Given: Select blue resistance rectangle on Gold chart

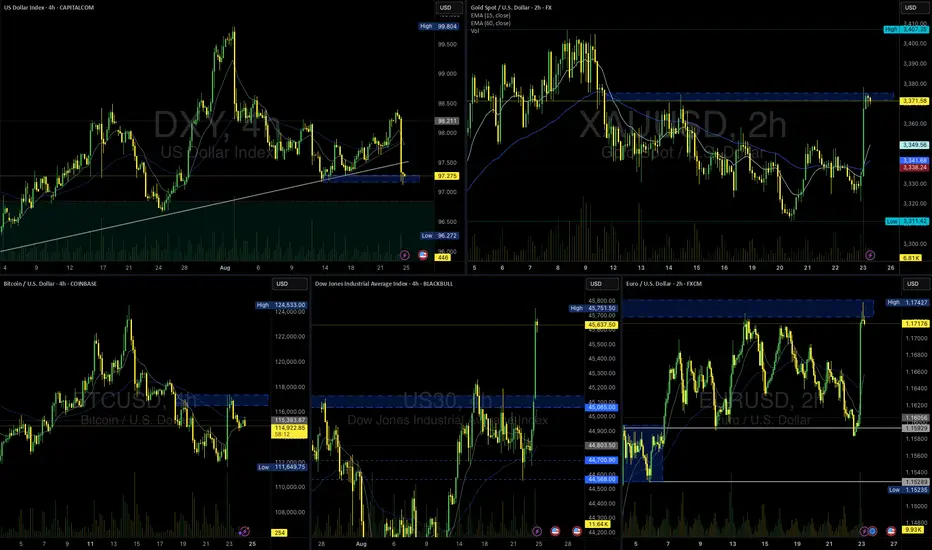Looking at the screenshot, I should tap(750, 96).
